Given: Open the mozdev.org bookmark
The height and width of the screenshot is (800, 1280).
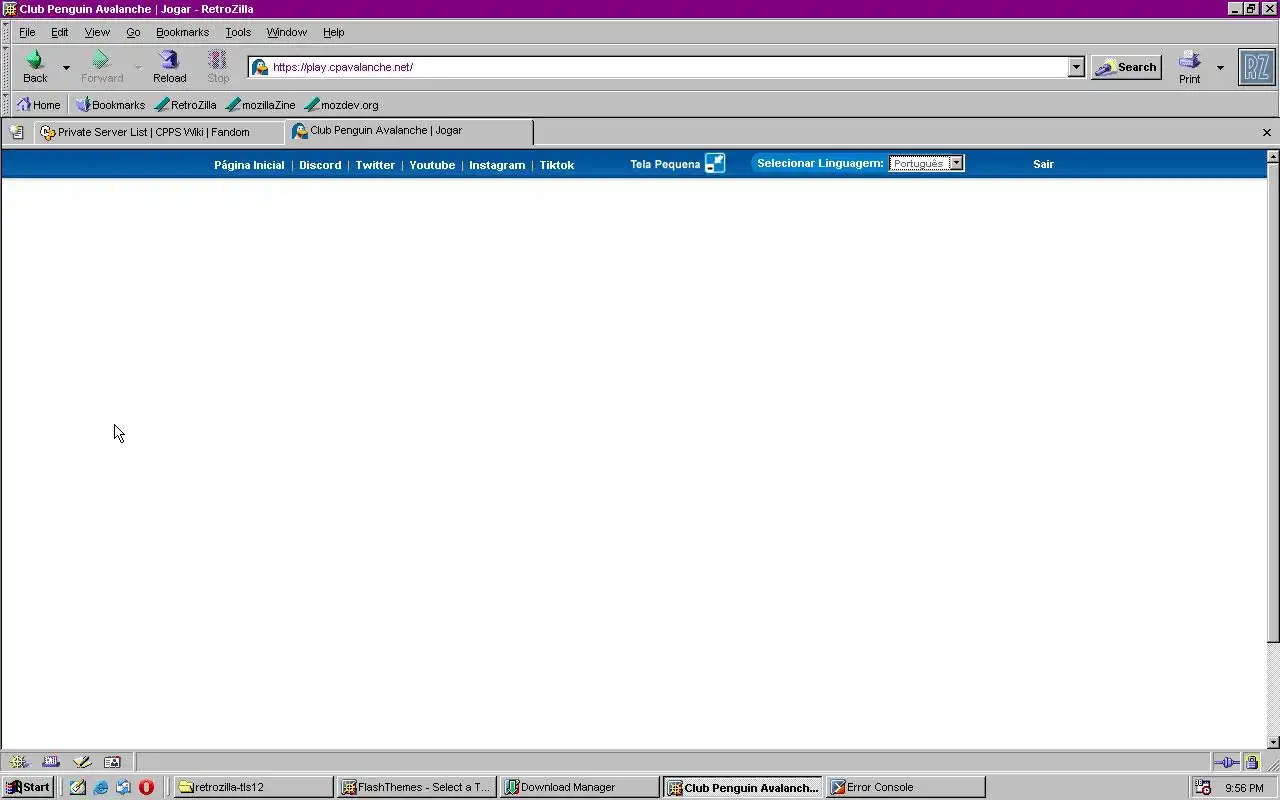Looking at the screenshot, I should click(341, 104).
